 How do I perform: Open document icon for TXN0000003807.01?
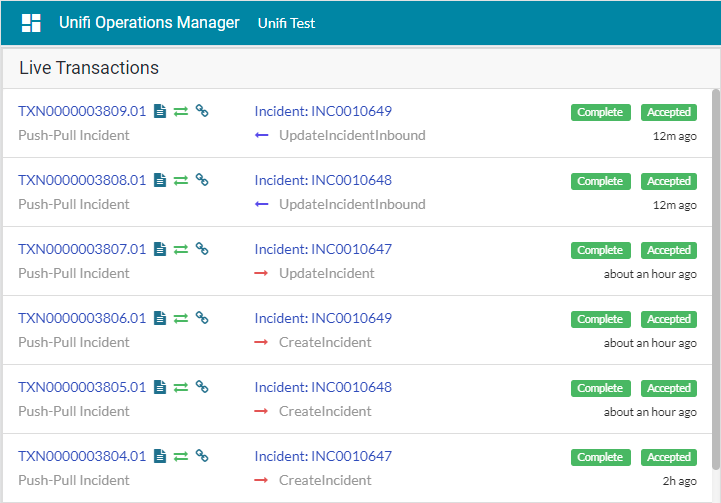pyautogui.click(x=159, y=250)
